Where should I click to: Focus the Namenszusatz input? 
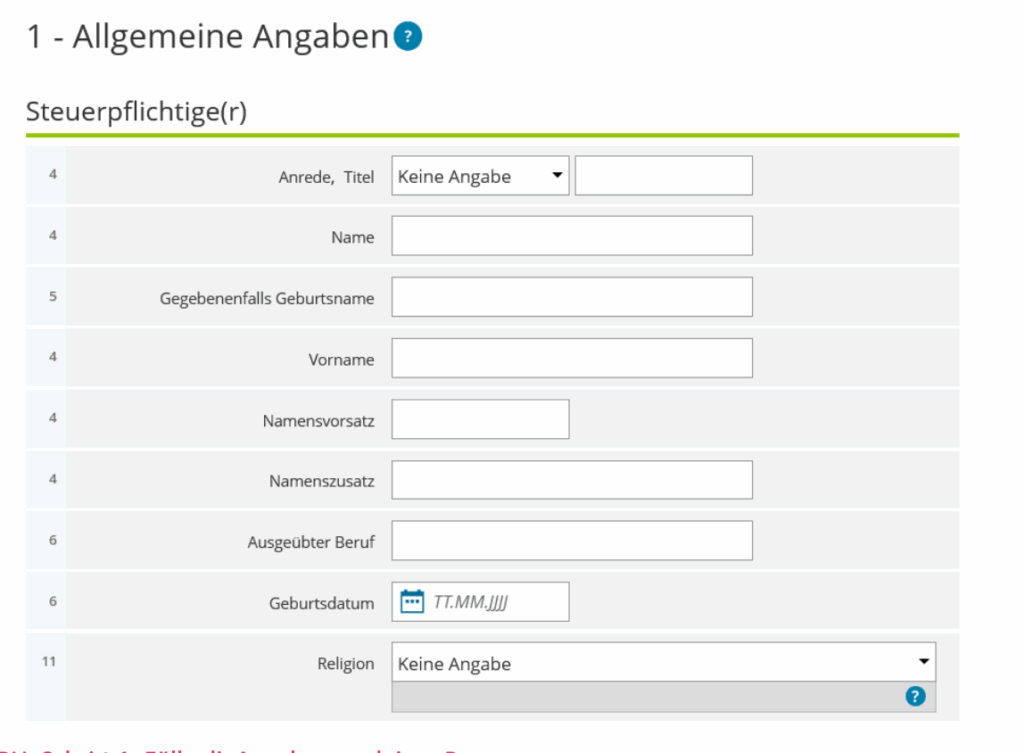(571, 481)
